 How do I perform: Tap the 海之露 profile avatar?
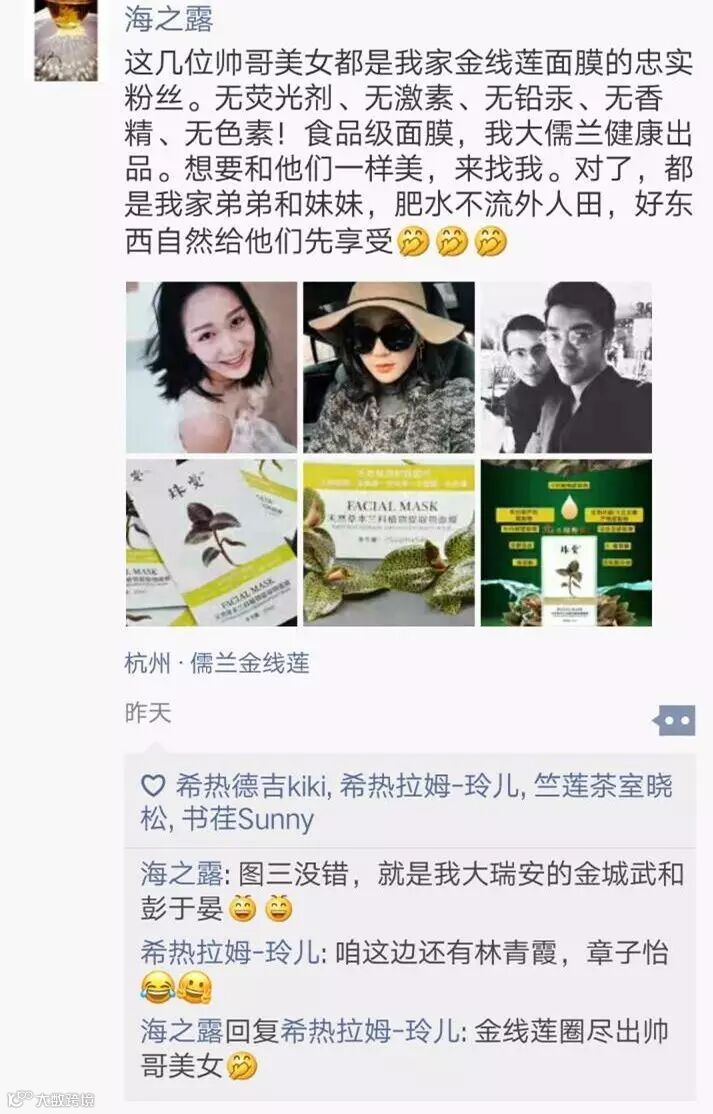tap(66, 40)
